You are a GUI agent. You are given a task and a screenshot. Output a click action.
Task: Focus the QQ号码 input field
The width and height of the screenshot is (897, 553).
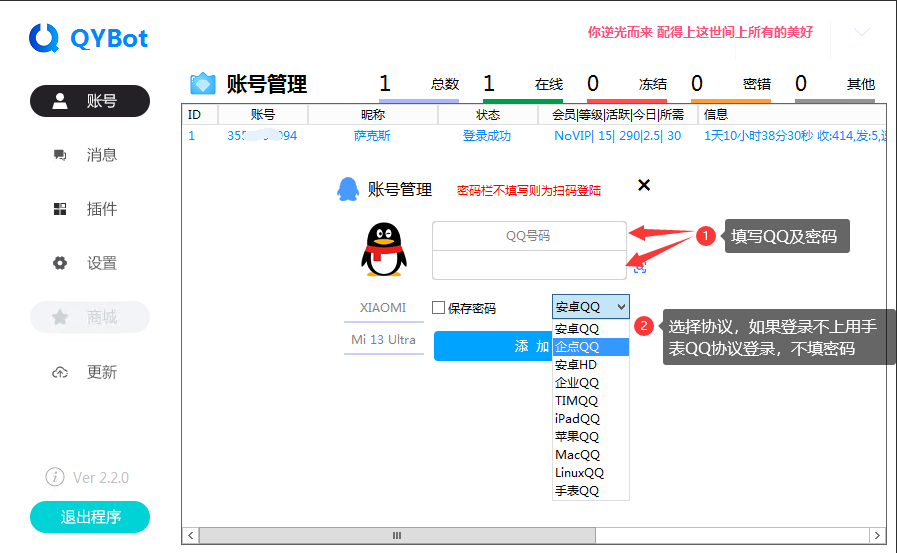tap(529, 236)
